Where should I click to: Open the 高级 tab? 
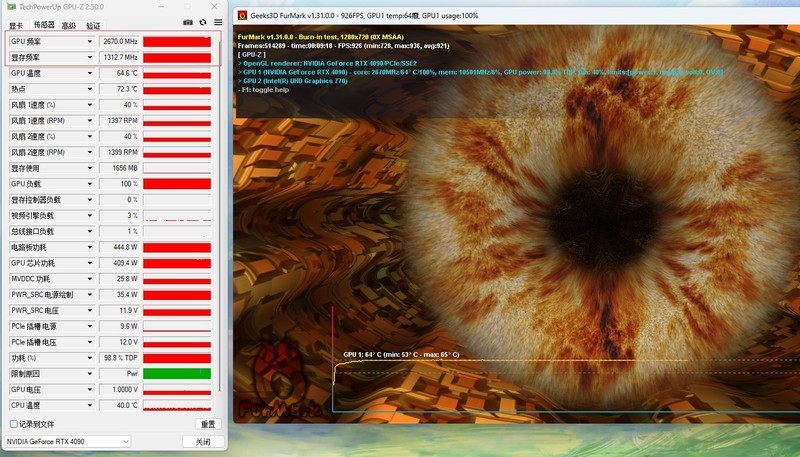68,26
